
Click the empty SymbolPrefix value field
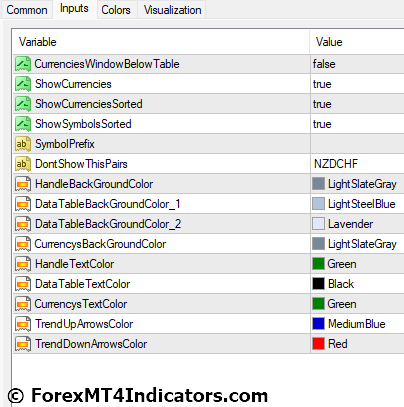(357, 144)
